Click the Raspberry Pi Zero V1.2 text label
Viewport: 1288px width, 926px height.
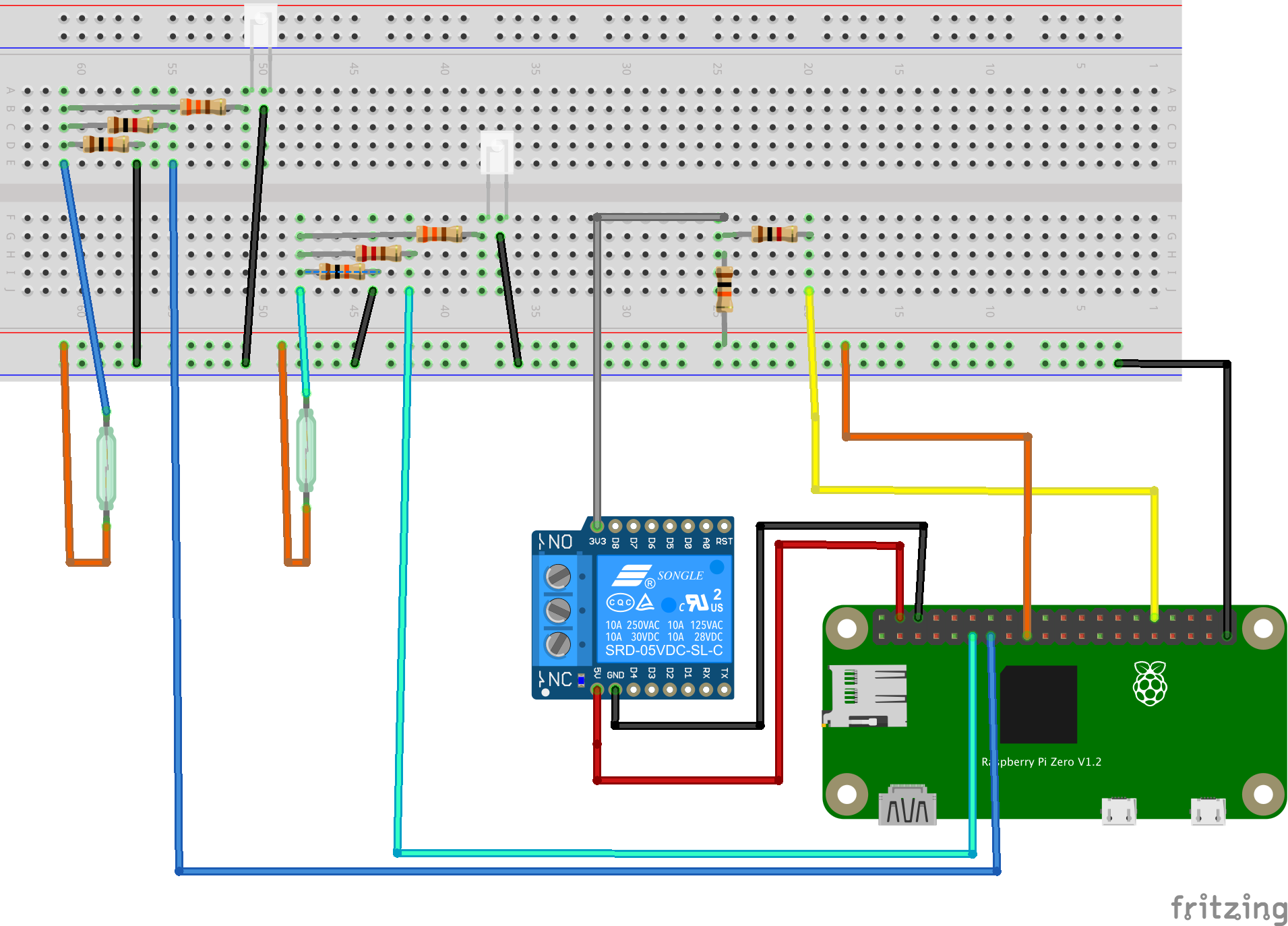[1041, 762]
